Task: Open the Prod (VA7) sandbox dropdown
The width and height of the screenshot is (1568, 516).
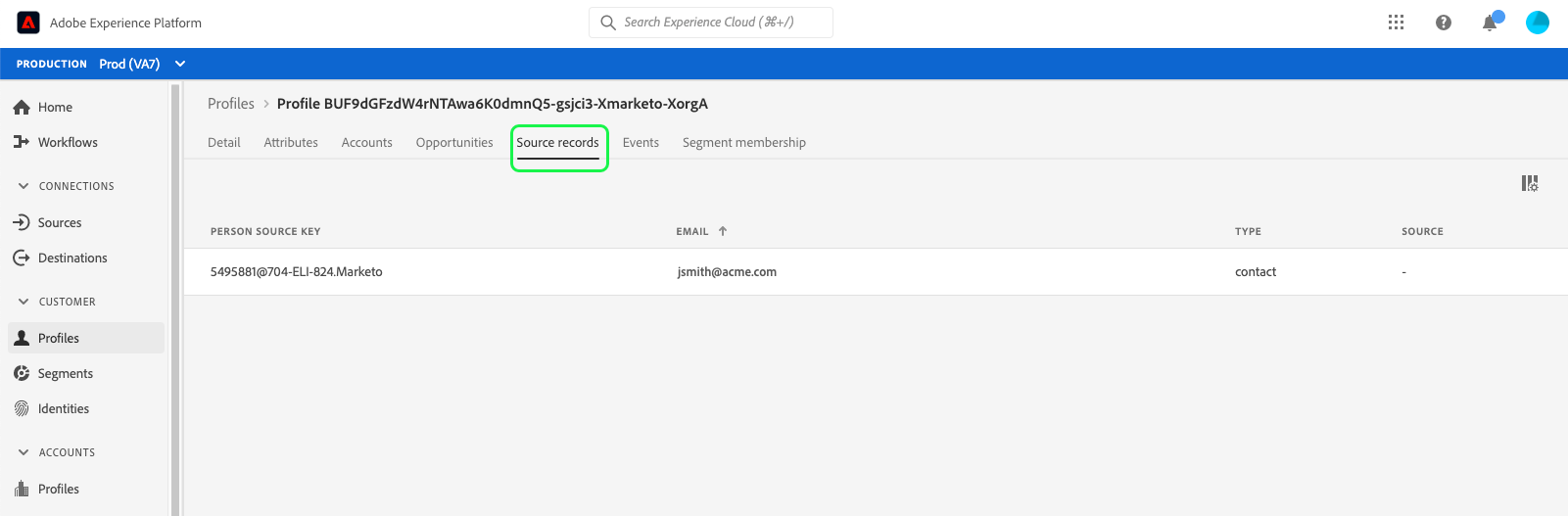Action: click(x=143, y=64)
